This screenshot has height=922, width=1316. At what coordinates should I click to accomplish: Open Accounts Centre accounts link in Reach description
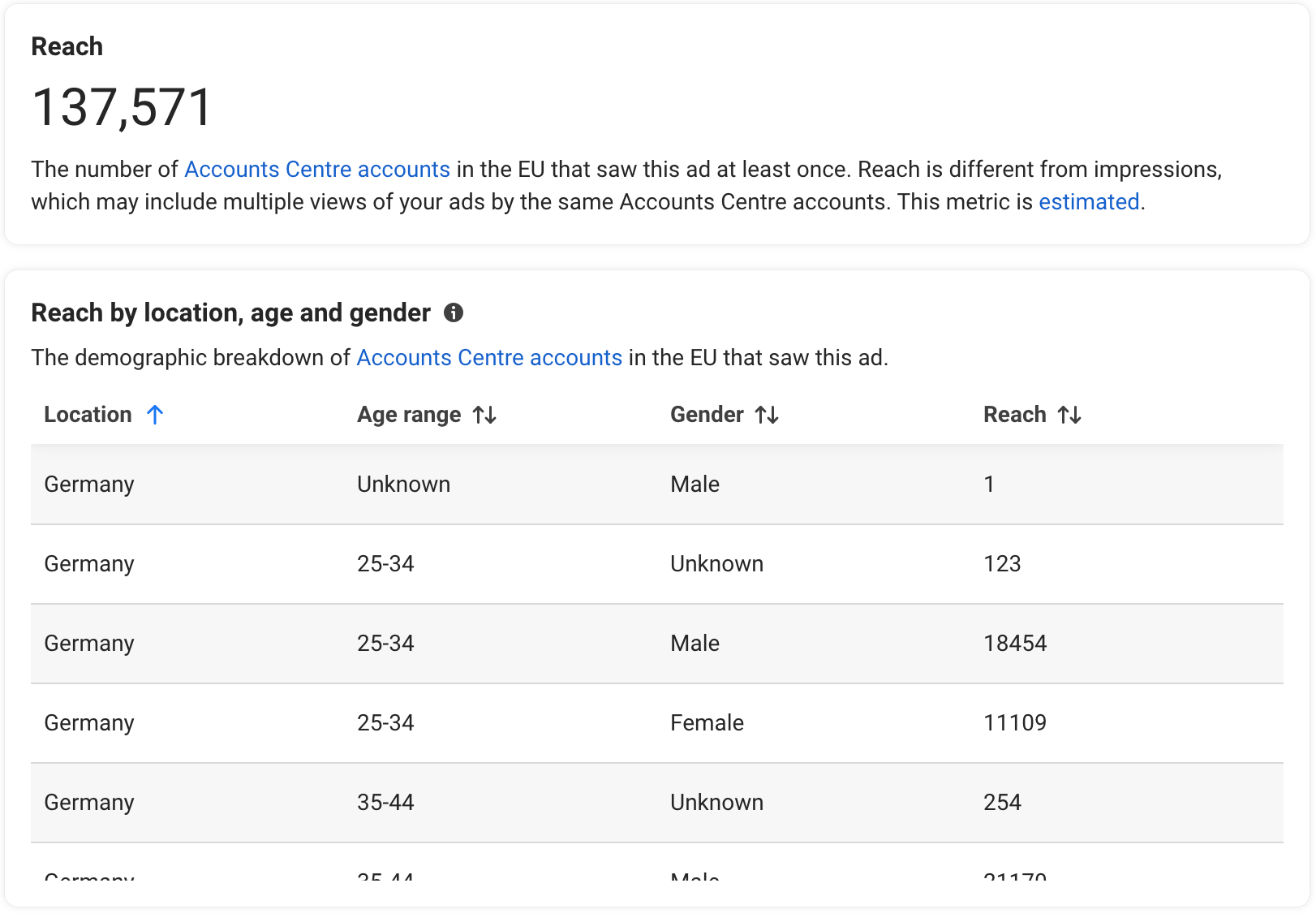316,169
